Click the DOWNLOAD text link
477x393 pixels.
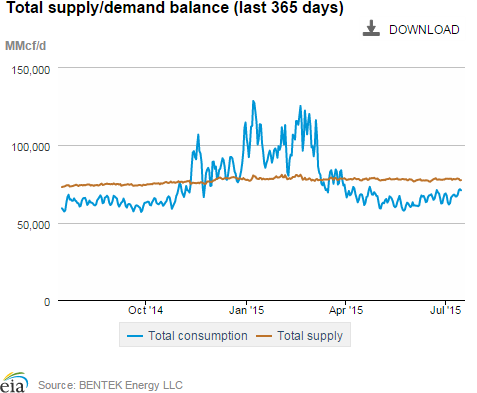(x=424, y=30)
